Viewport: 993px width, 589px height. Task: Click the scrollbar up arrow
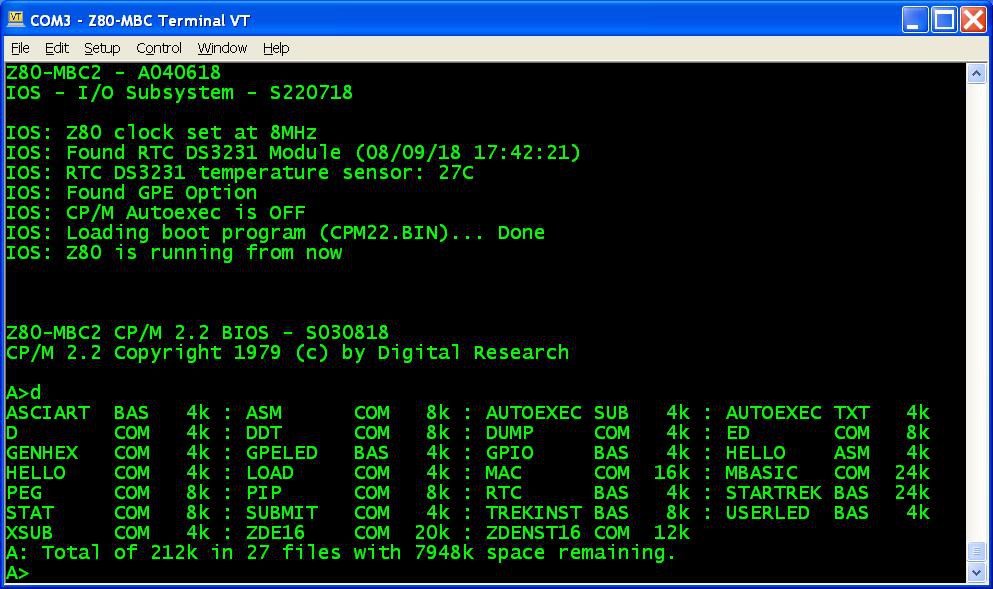(x=976, y=73)
